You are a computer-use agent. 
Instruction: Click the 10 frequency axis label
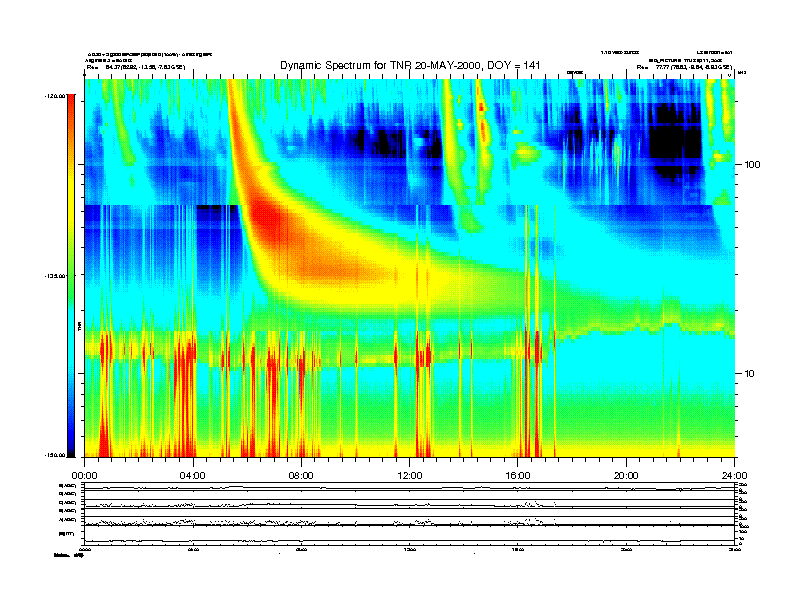[750, 374]
